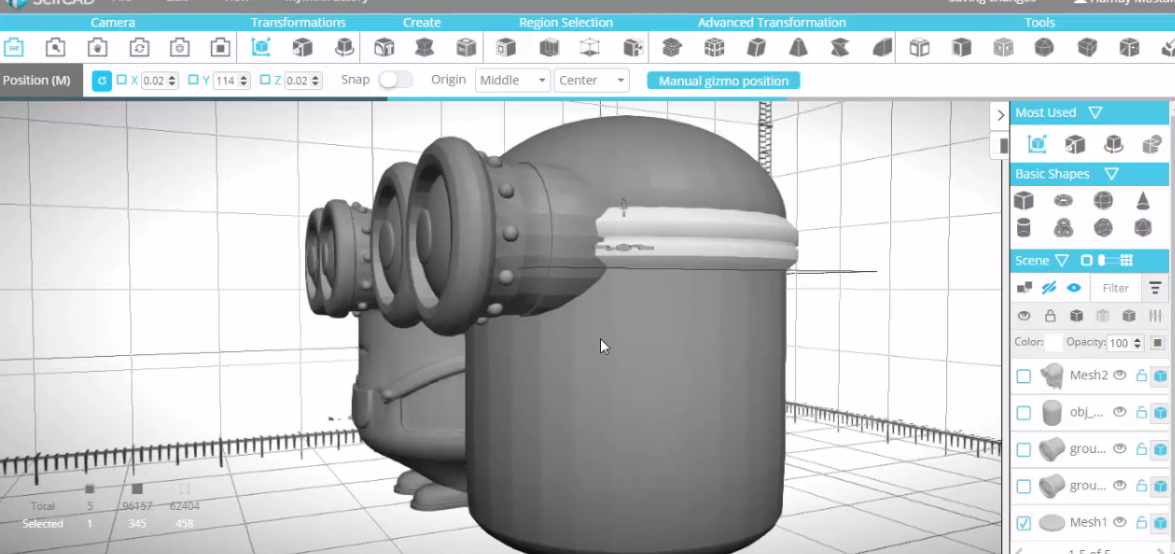Viewport: 1175px width, 554px height.
Task: Click the blue reset position button
Action: click(x=102, y=80)
